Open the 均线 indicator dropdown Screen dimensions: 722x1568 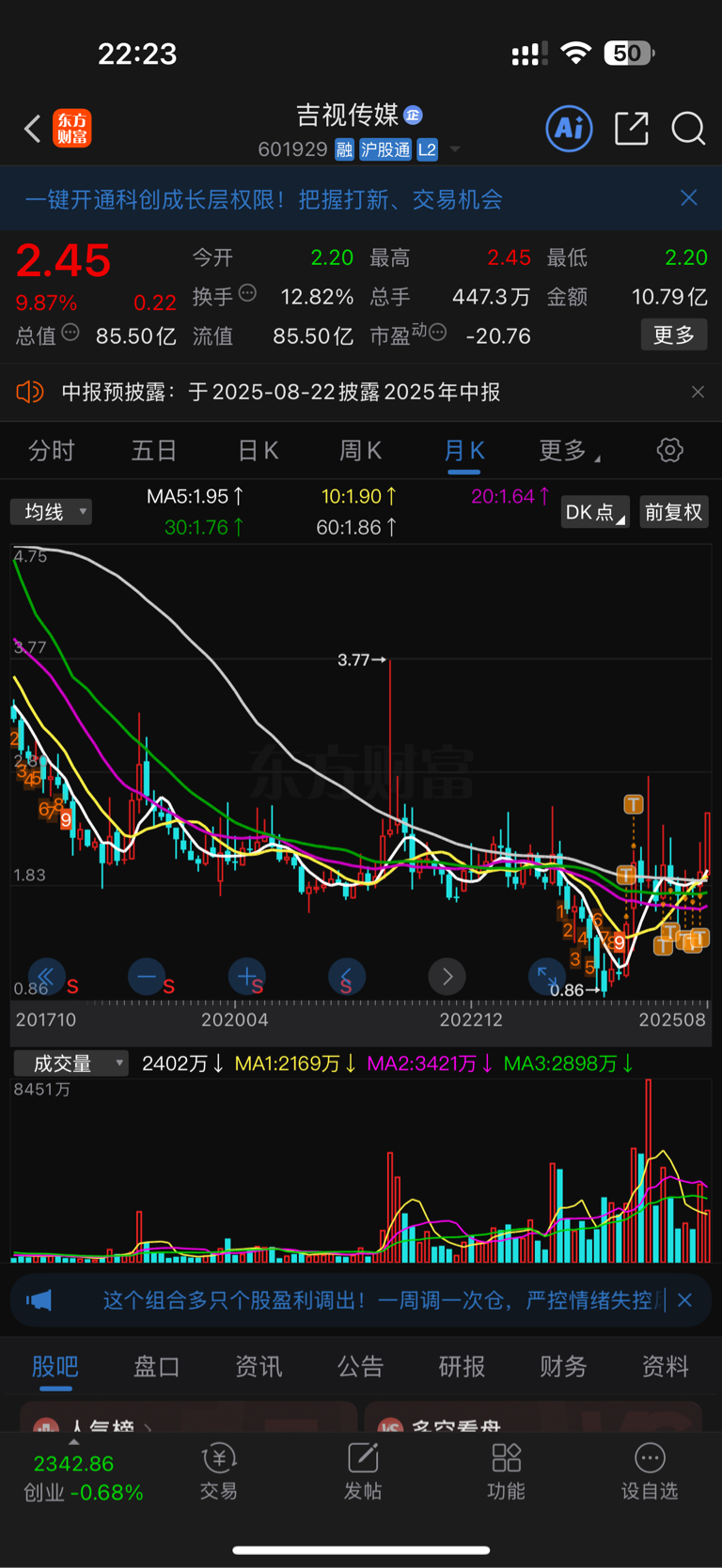pos(51,512)
